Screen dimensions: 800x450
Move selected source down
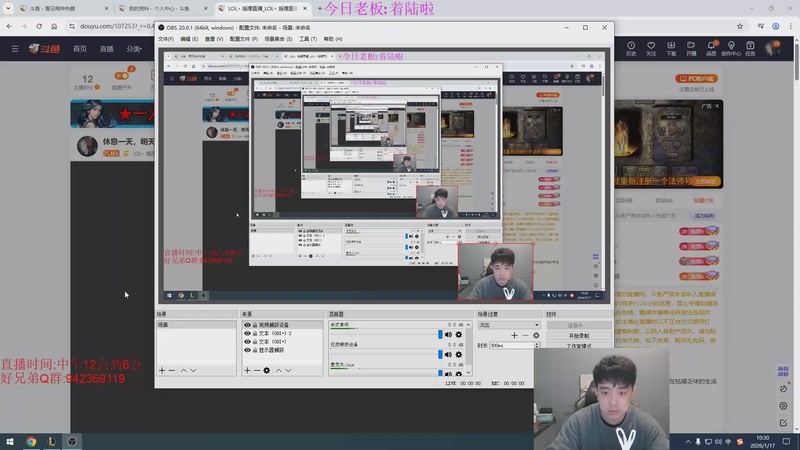click(x=288, y=370)
